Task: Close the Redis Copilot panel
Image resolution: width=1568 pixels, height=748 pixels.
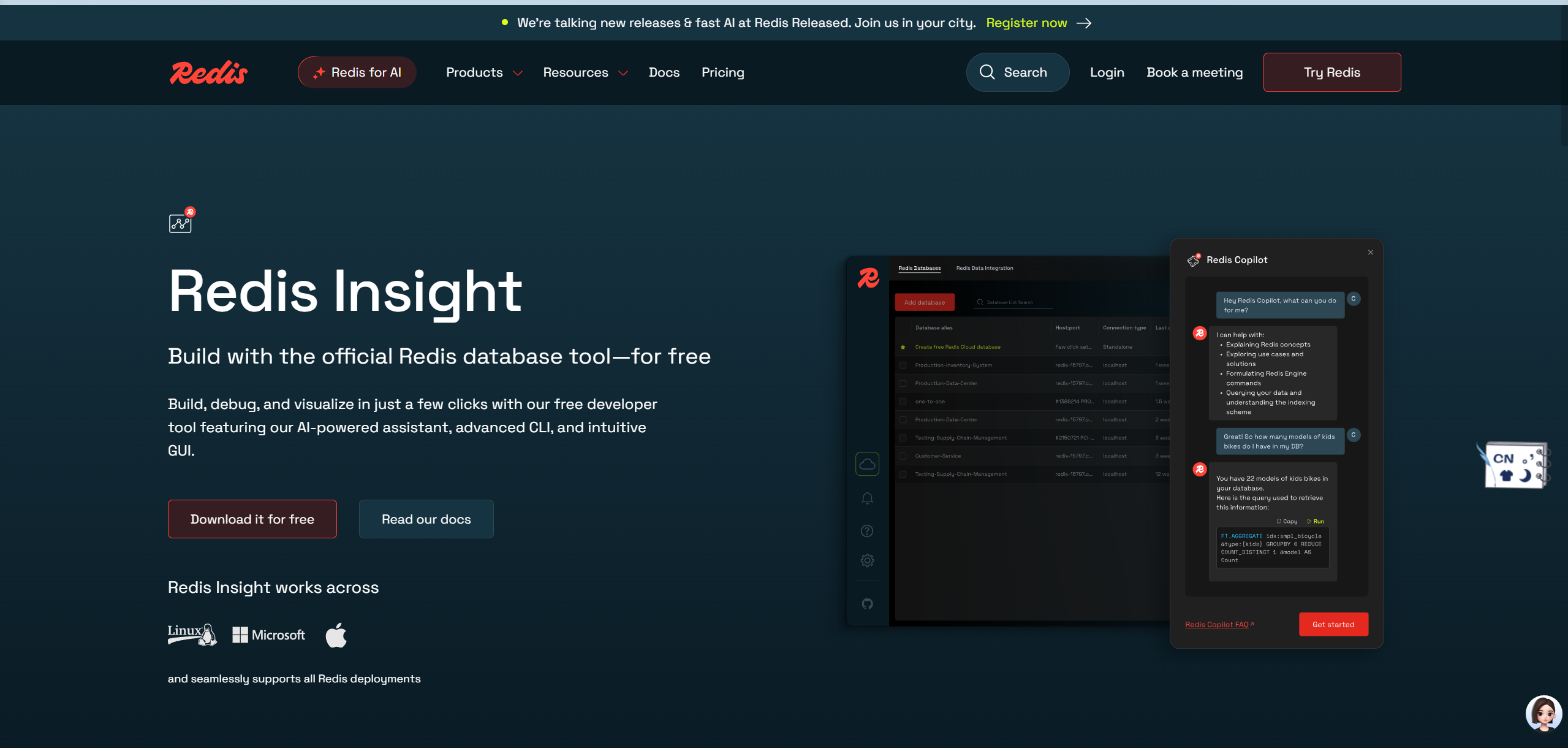Action: tap(1371, 253)
